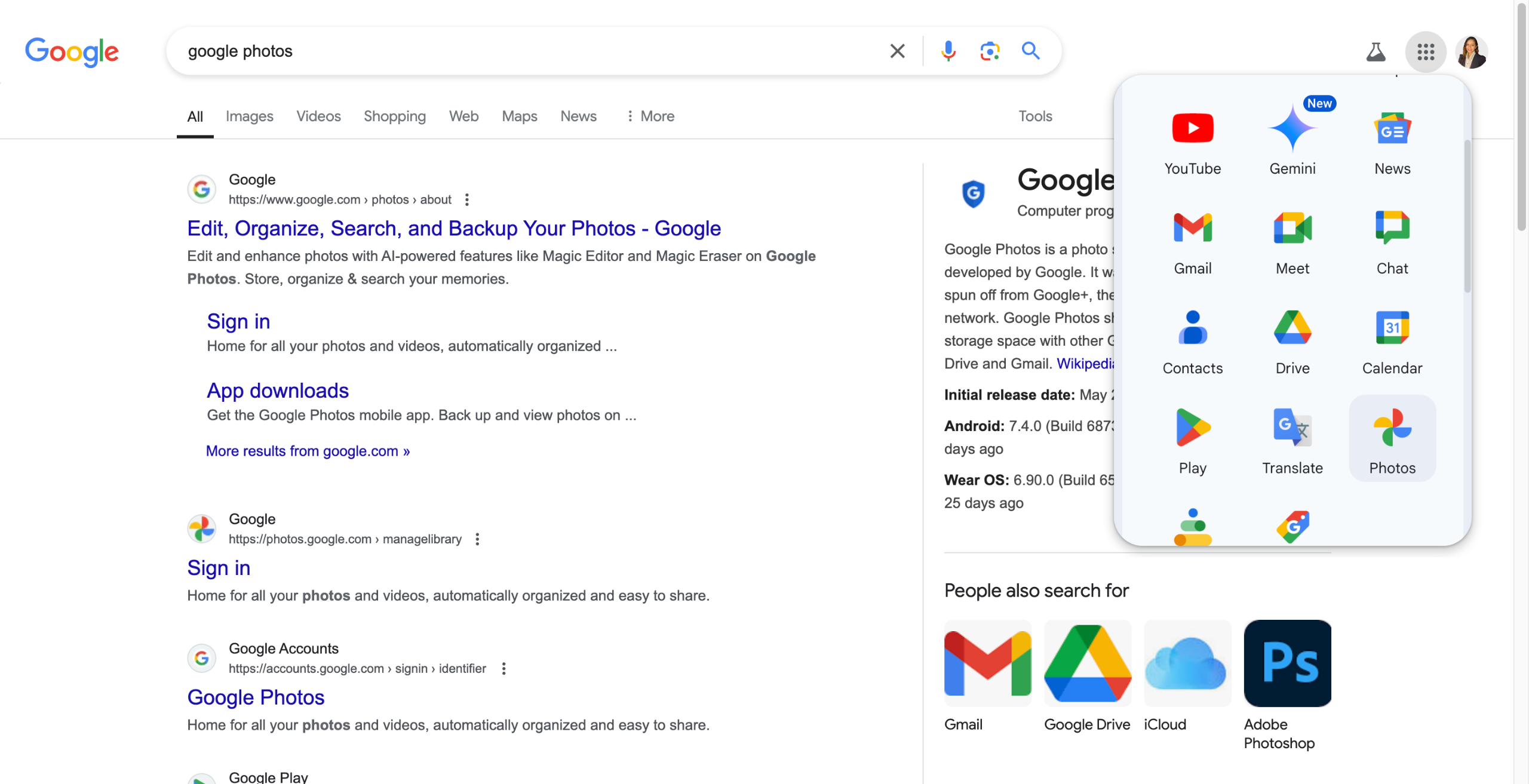Click More results from google.com
Viewport: 1529px width, 784px height.
[x=308, y=451]
